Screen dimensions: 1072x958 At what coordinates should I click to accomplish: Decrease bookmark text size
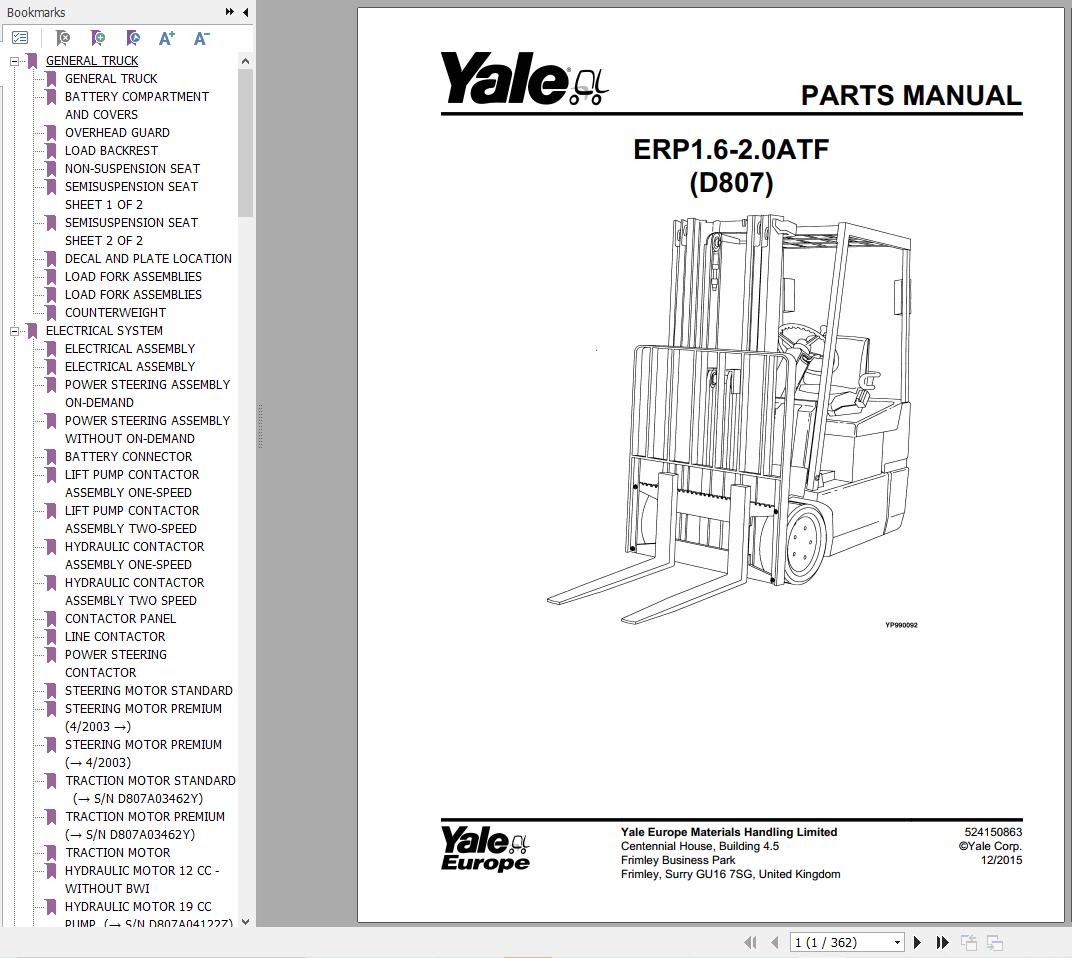[201, 38]
